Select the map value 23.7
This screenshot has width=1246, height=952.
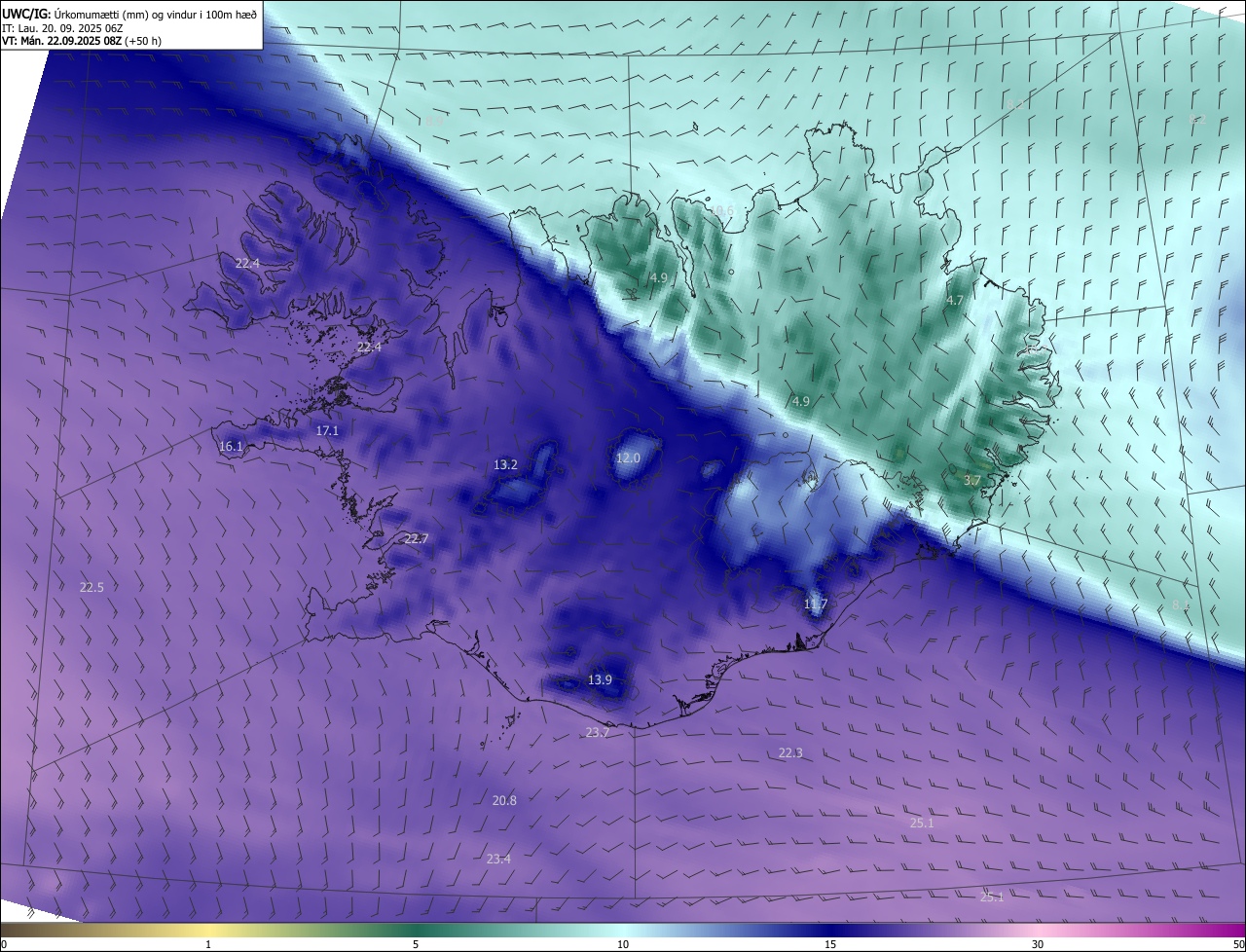click(597, 732)
